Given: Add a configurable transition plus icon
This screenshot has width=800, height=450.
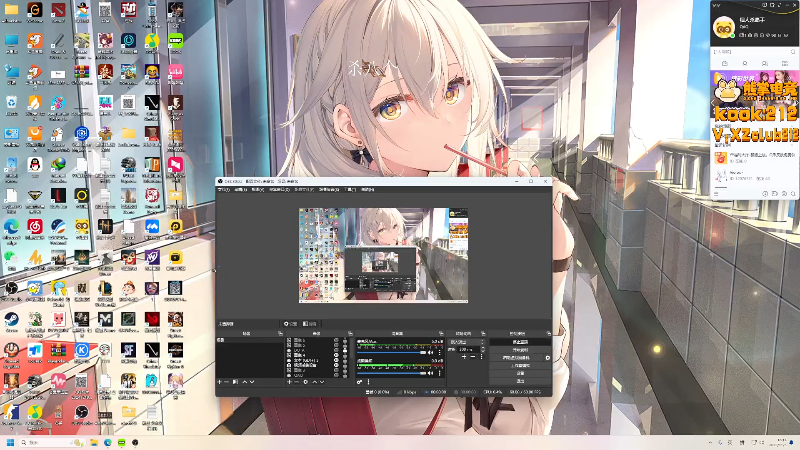Looking at the screenshot, I should tap(464, 357).
